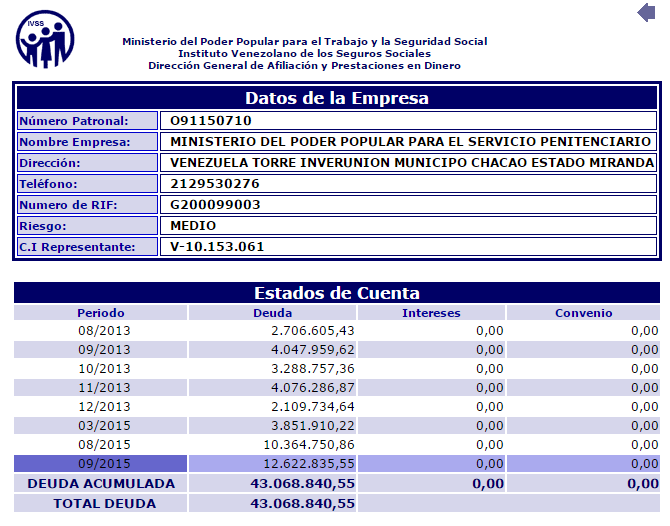Click the Dirección value VENEZUELA TORRE INVERUNION
This screenshot has height=526, width=670.
click(412, 163)
